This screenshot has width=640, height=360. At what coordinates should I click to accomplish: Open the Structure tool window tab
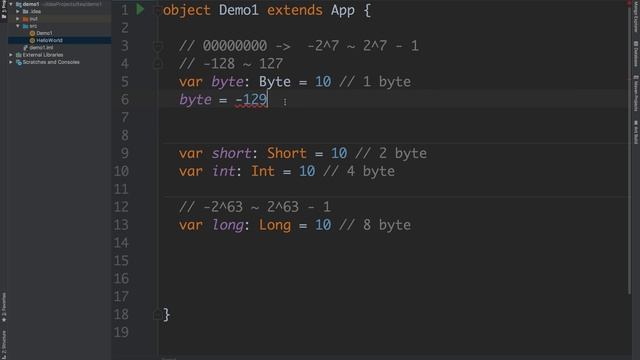tap(4, 345)
